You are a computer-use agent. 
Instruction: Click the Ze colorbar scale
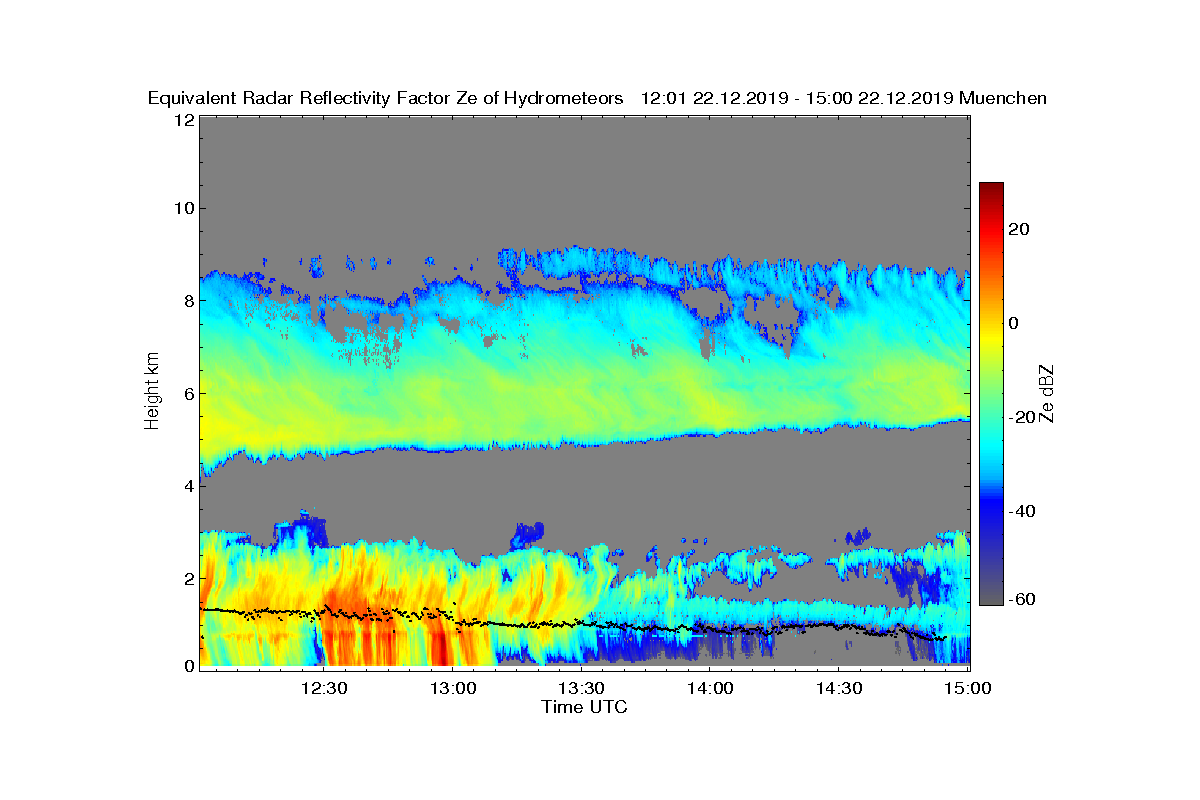point(991,393)
